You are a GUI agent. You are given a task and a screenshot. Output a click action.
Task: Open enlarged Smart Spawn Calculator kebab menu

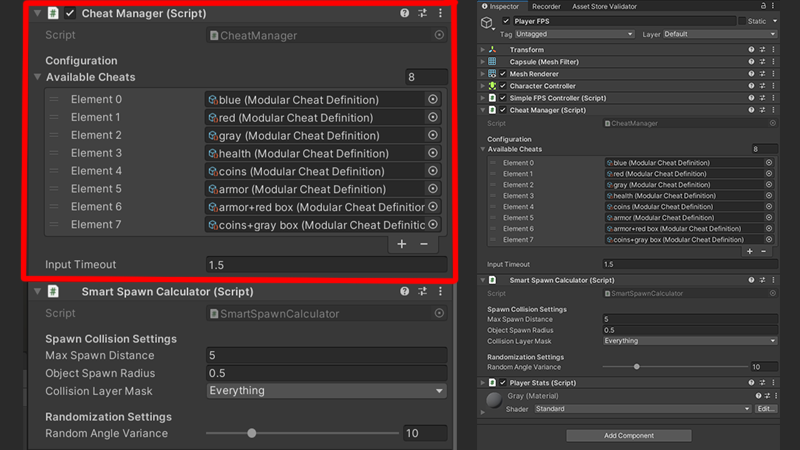coord(440,291)
